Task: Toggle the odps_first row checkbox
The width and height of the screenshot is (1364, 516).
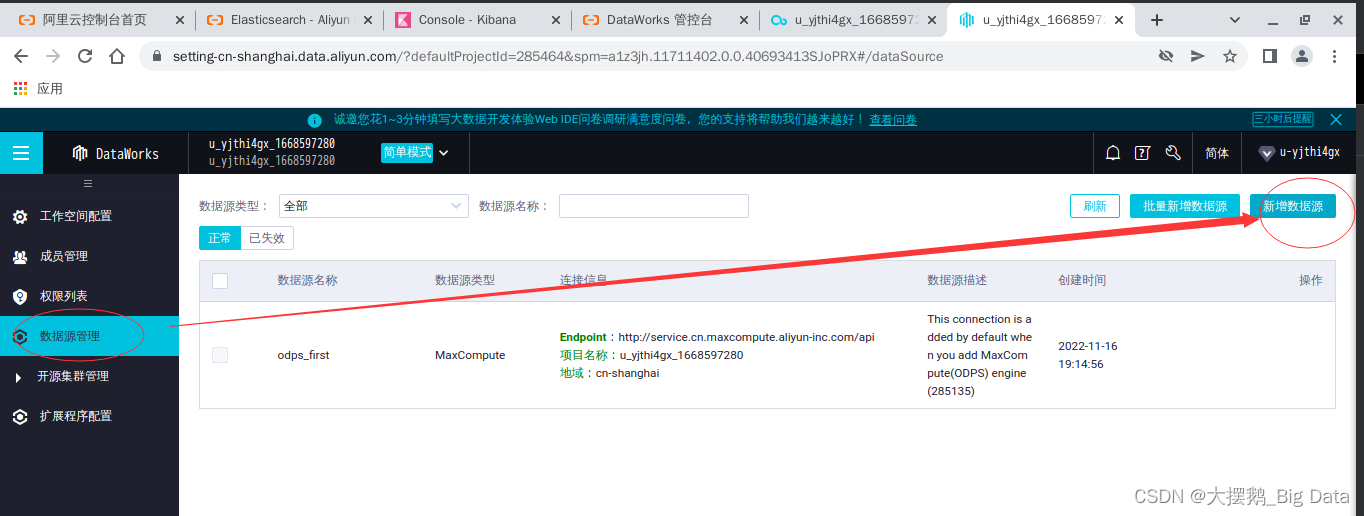Action: (220, 355)
